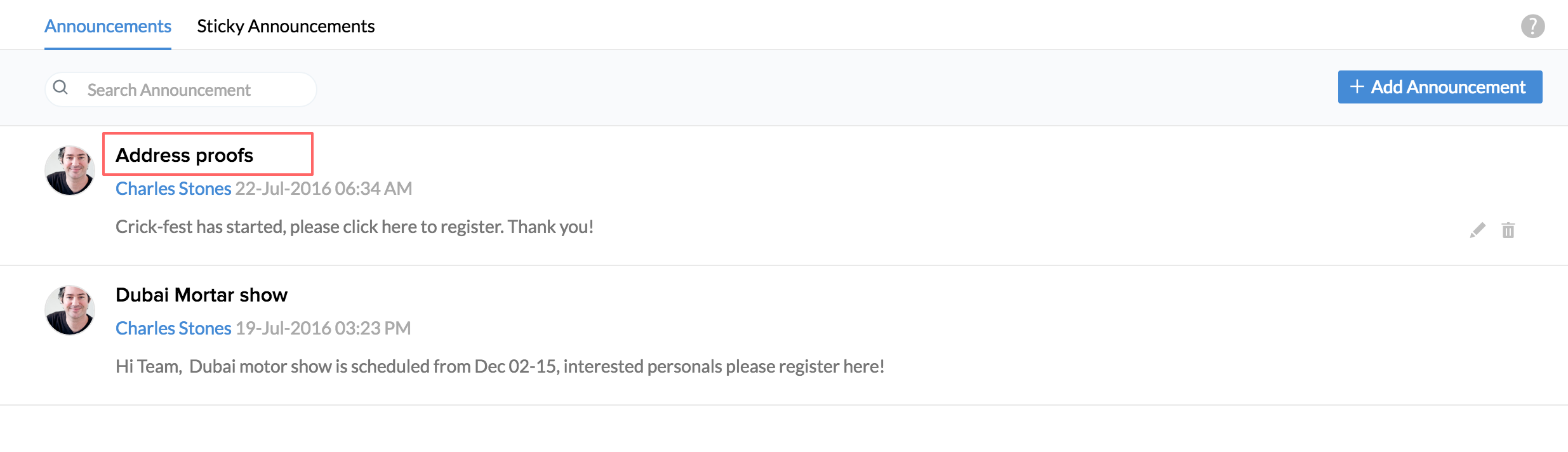Delete the Address proofs announcement with trash icon
The width and height of the screenshot is (1568, 452).
(1508, 230)
